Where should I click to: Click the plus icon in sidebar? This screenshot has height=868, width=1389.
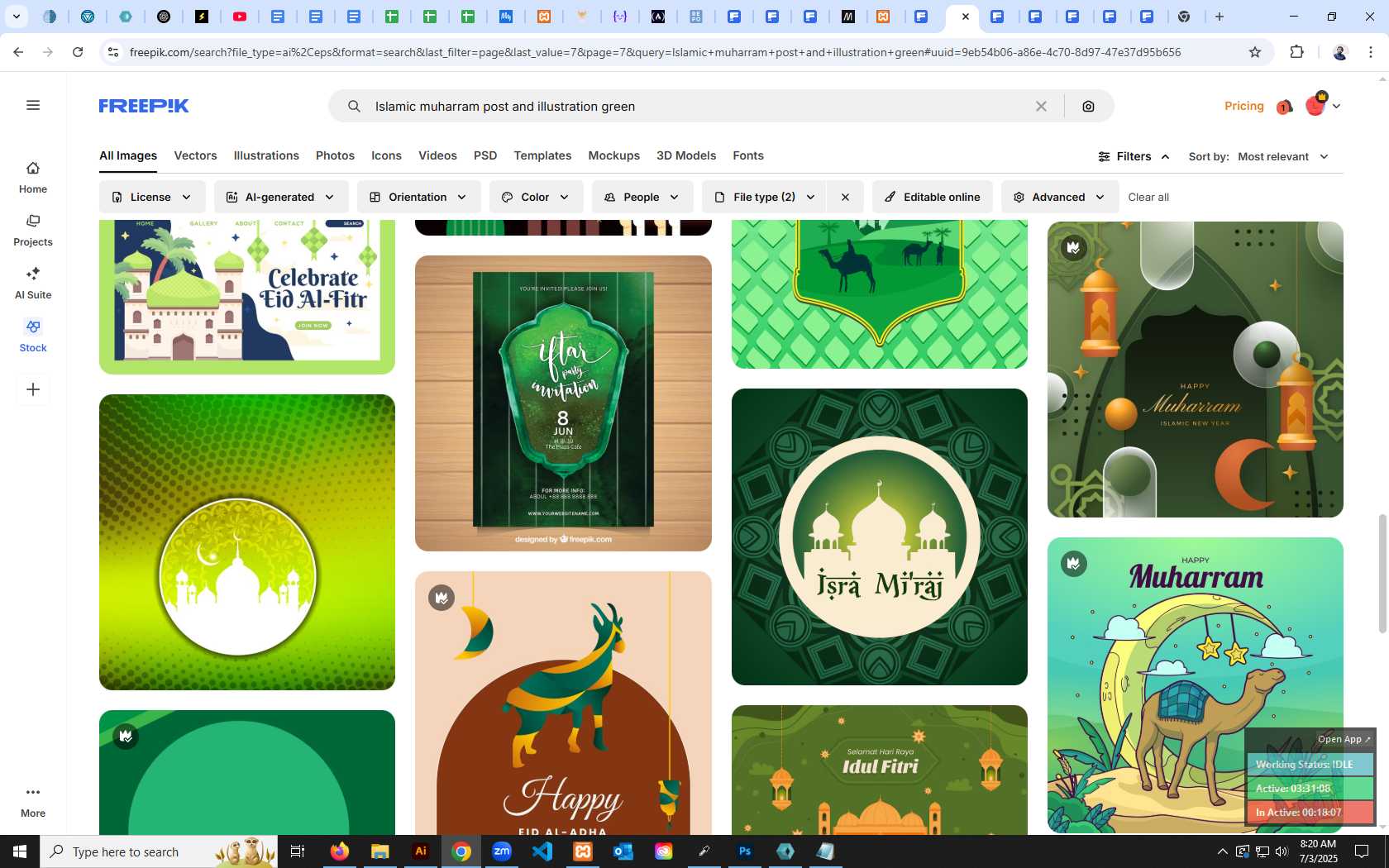(33, 389)
